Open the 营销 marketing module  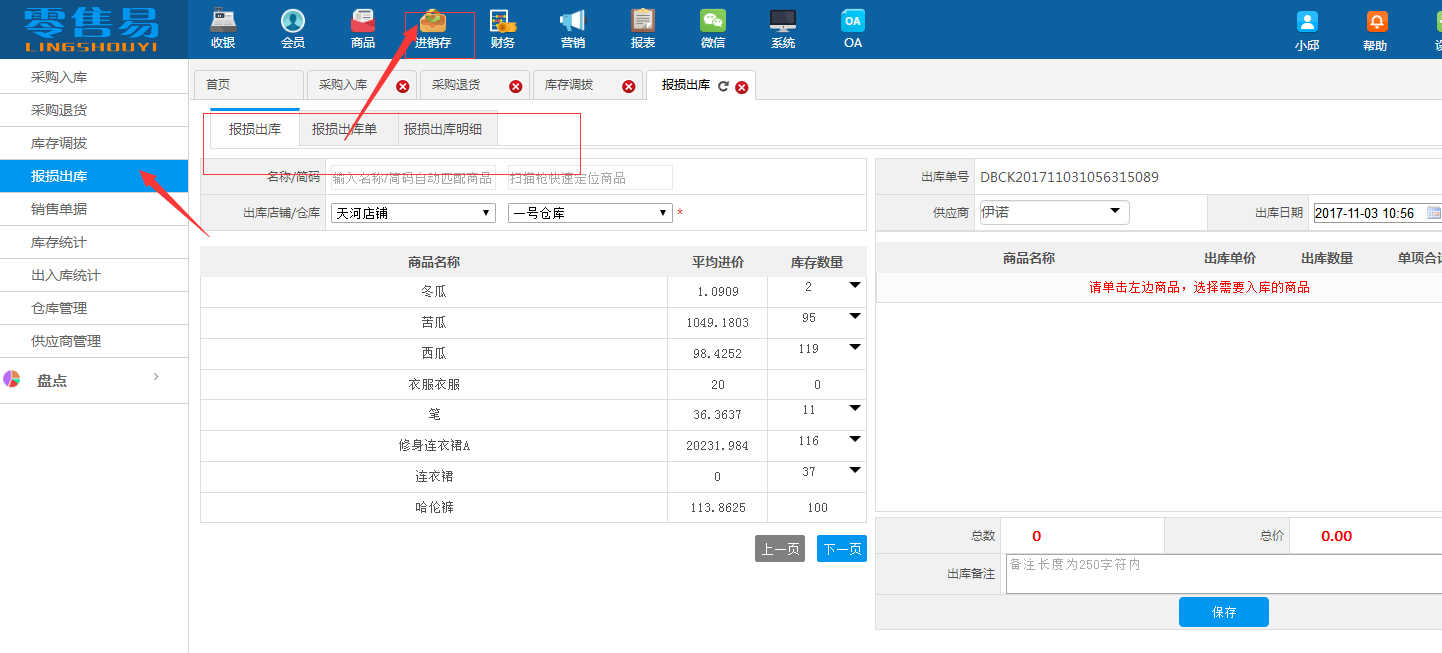click(x=572, y=28)
